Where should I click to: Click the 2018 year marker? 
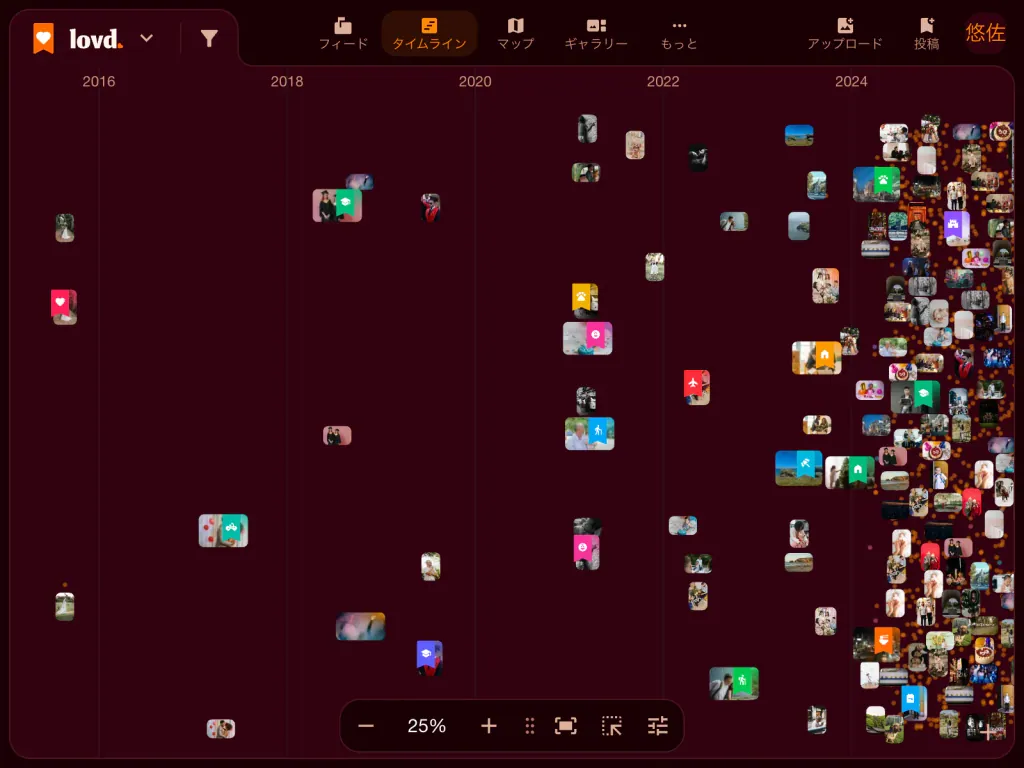pyautogui.click(x=287, y=82)
